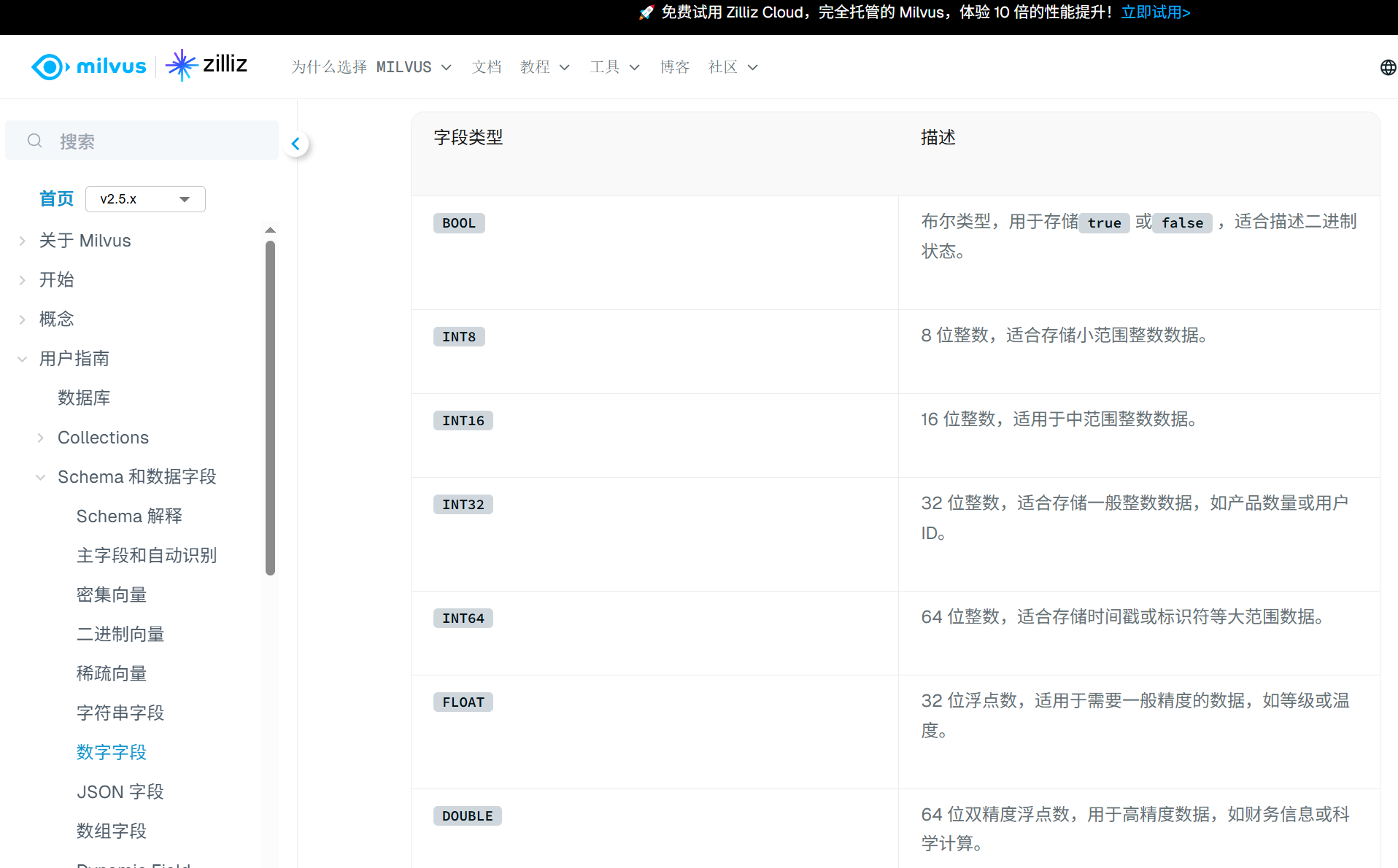Expand the 关于 Milvus section
The width and height of the screenshot is (1398, 868).
coord(23,241)
